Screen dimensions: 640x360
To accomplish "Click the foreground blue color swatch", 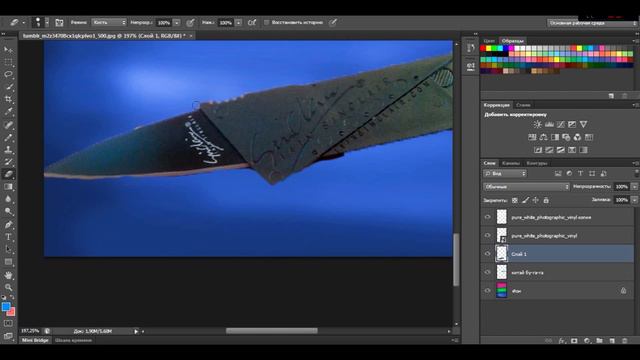I will pos(5,307).
